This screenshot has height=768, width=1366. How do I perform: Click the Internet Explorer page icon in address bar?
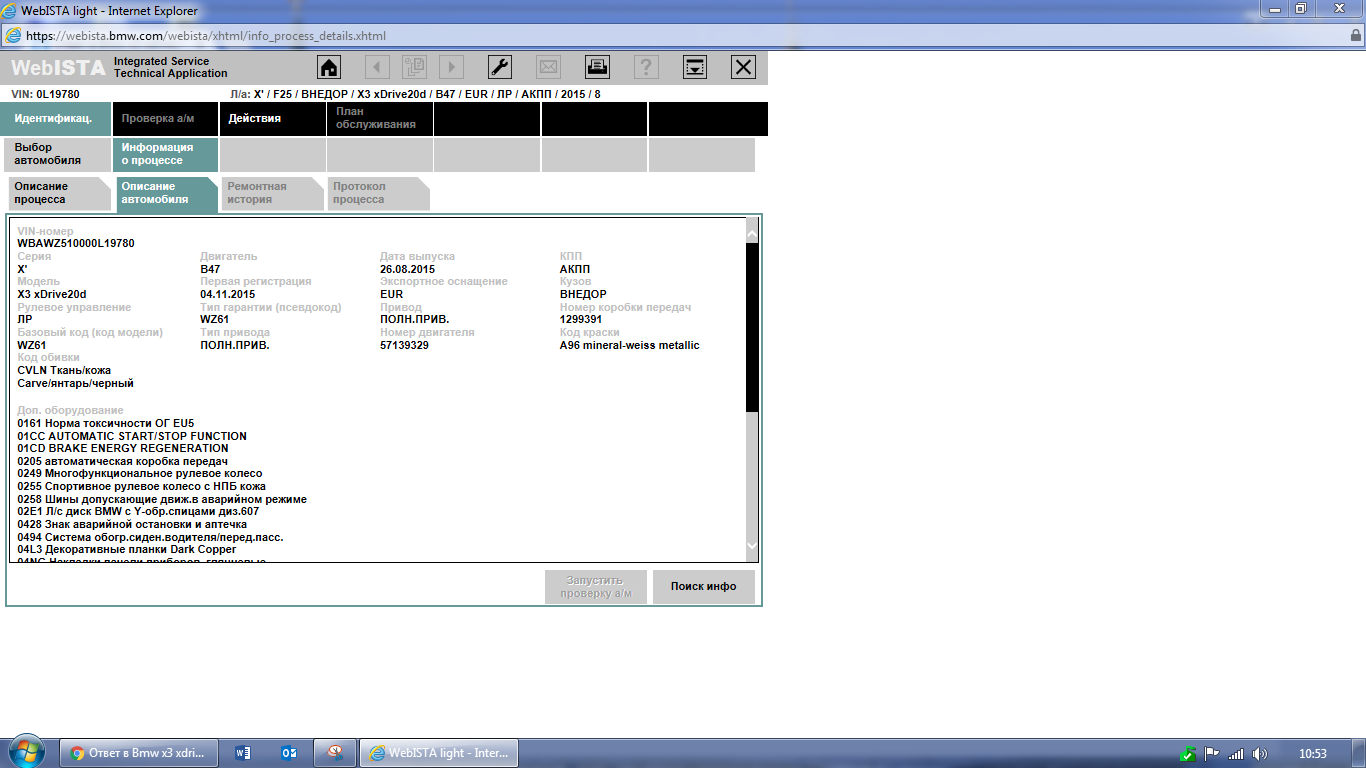click(x=13, y=35)
